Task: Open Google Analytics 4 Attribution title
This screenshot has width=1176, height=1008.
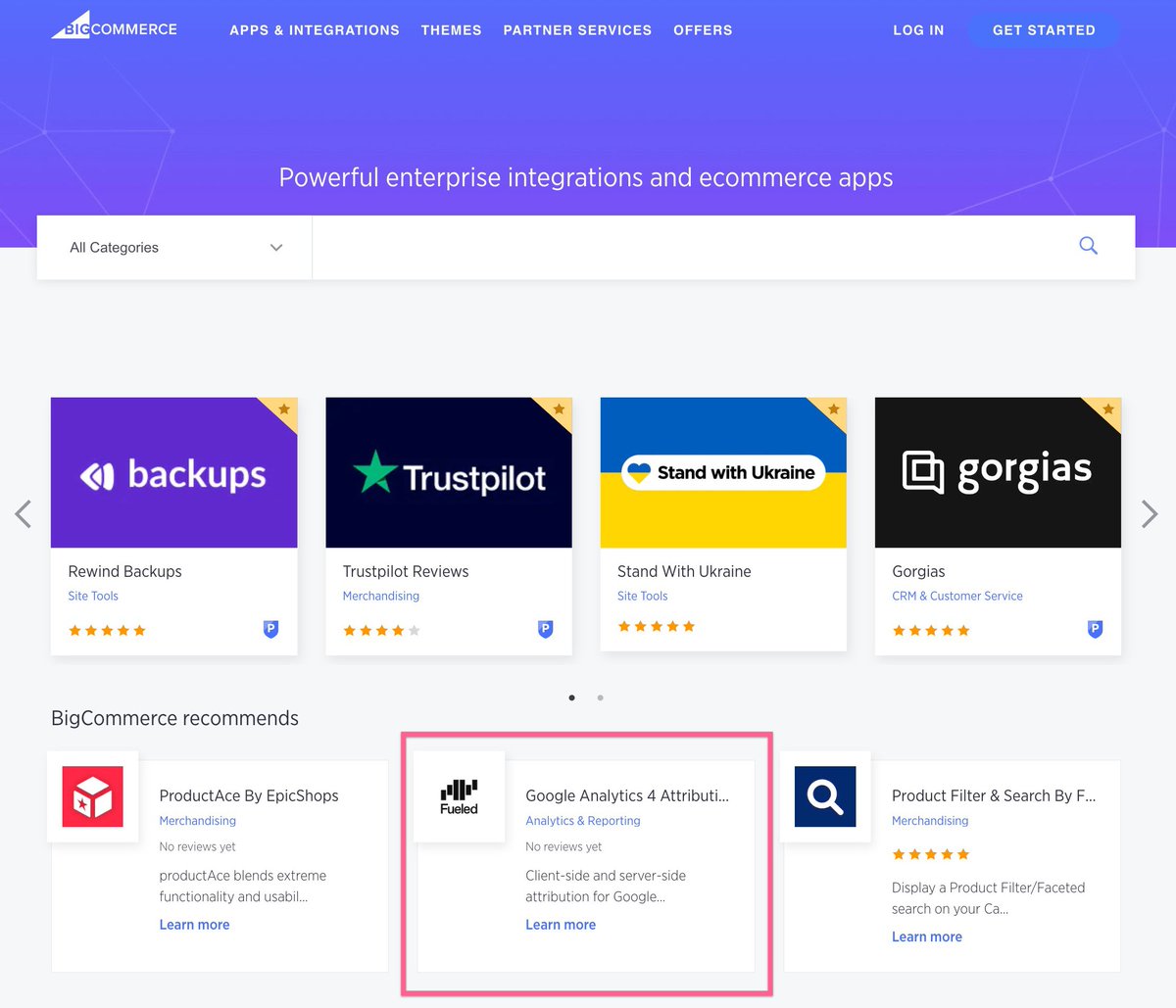Action: [627, 795]
